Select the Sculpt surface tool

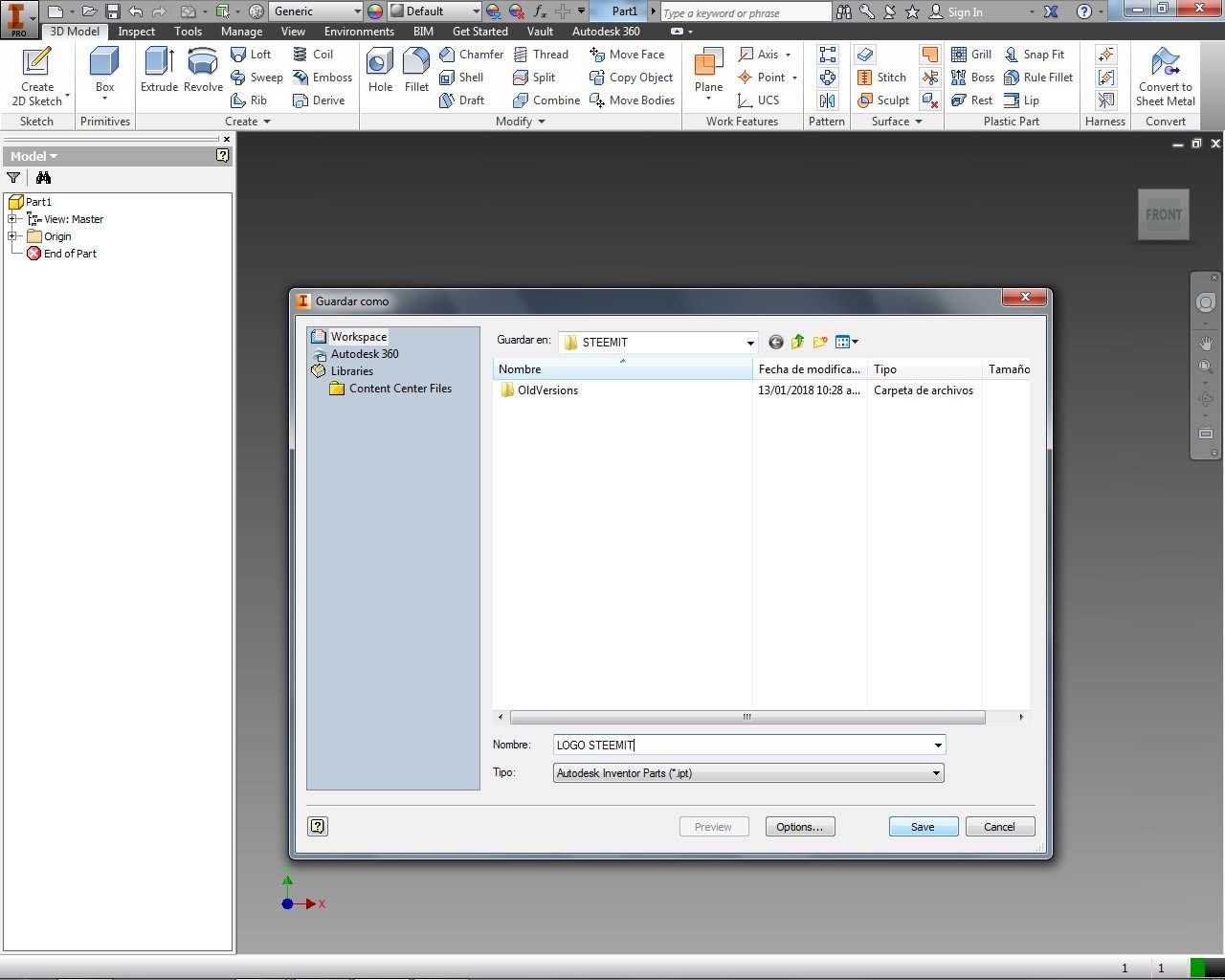[x=882, y=100]
